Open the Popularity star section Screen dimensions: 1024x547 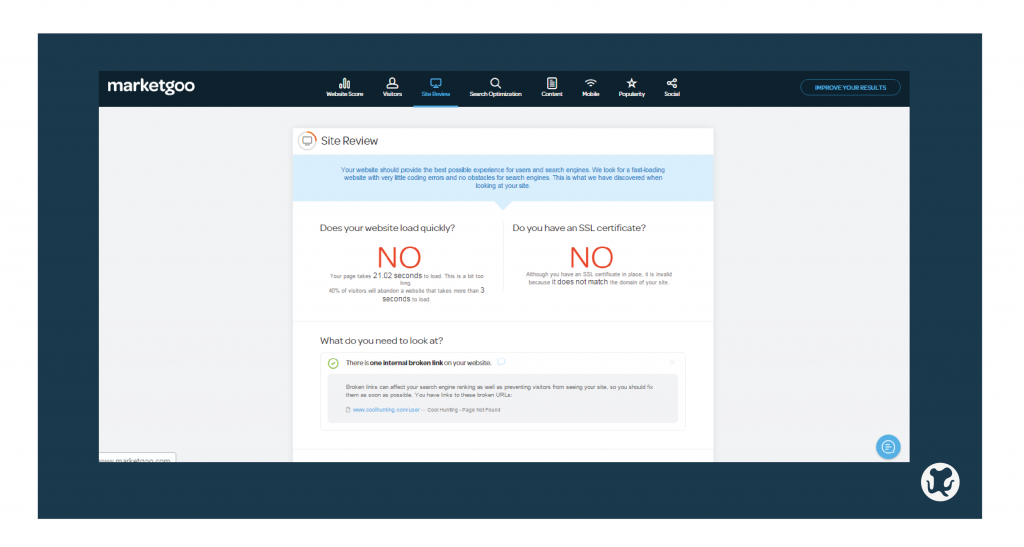(631, 87)
